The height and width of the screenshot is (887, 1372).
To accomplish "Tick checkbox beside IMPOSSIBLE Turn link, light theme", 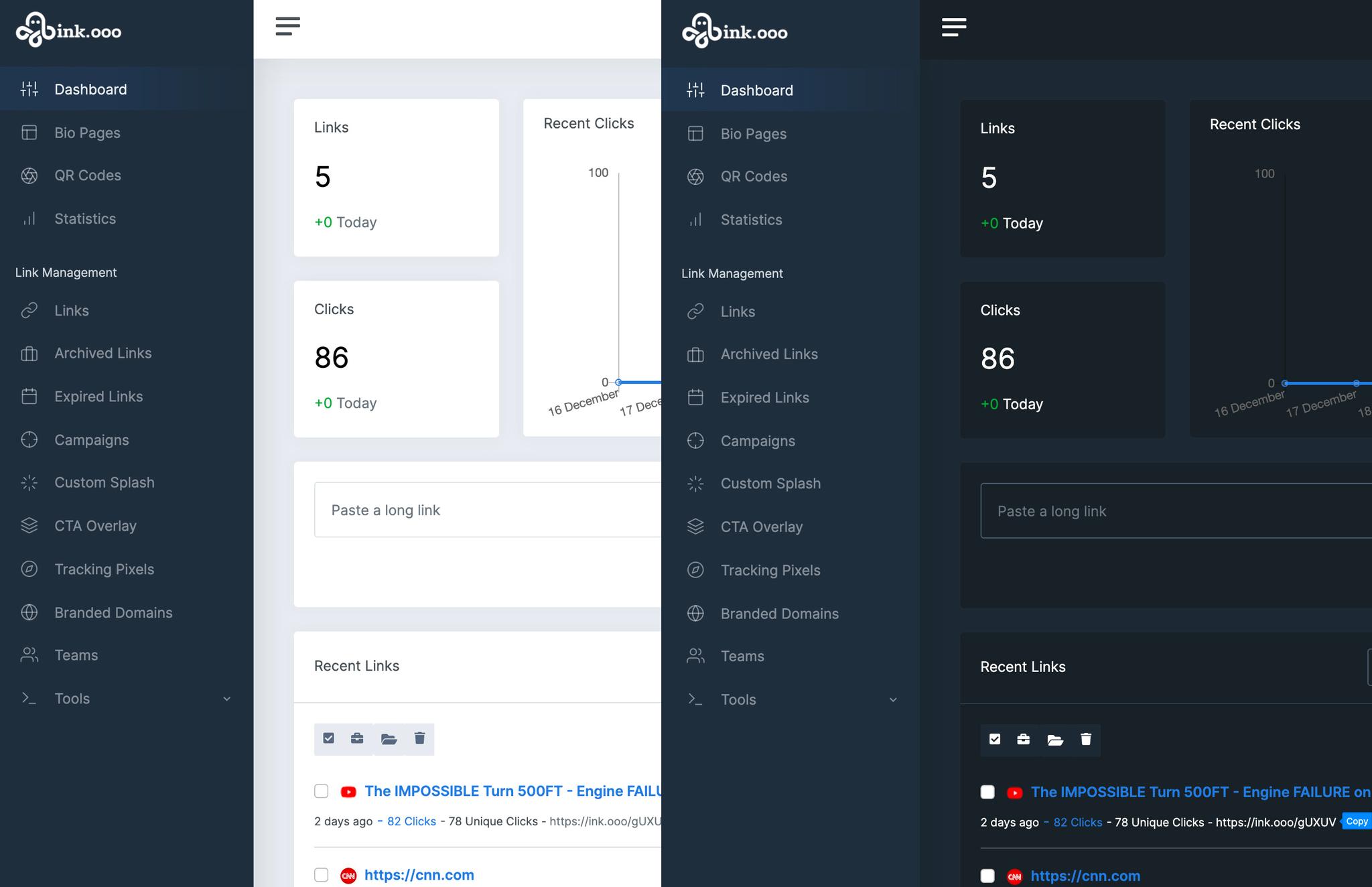I will (x=322, y=791).
